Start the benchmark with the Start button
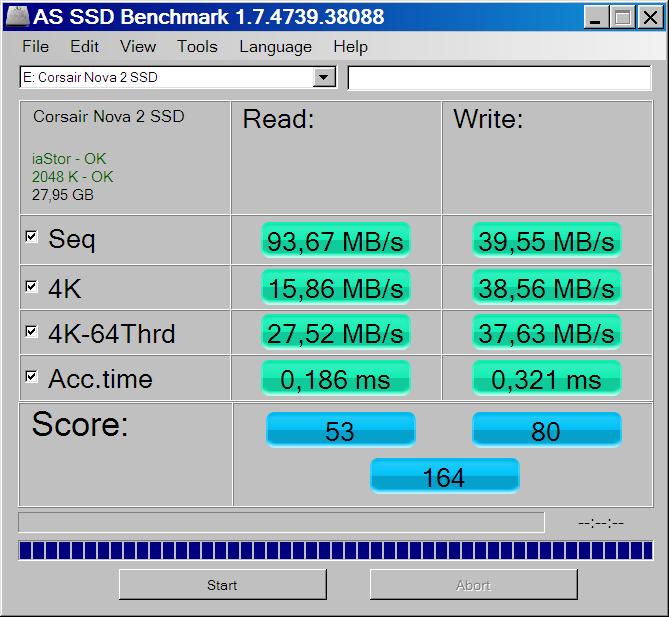 223,585
